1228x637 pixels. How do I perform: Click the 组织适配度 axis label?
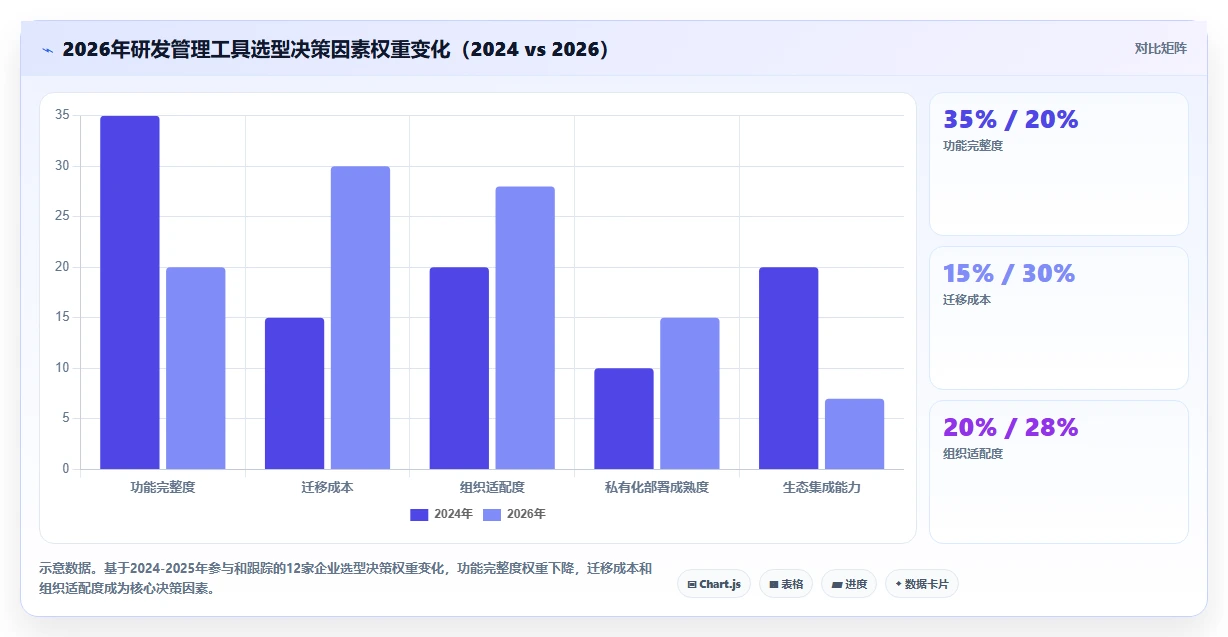(x=492, y=487)
